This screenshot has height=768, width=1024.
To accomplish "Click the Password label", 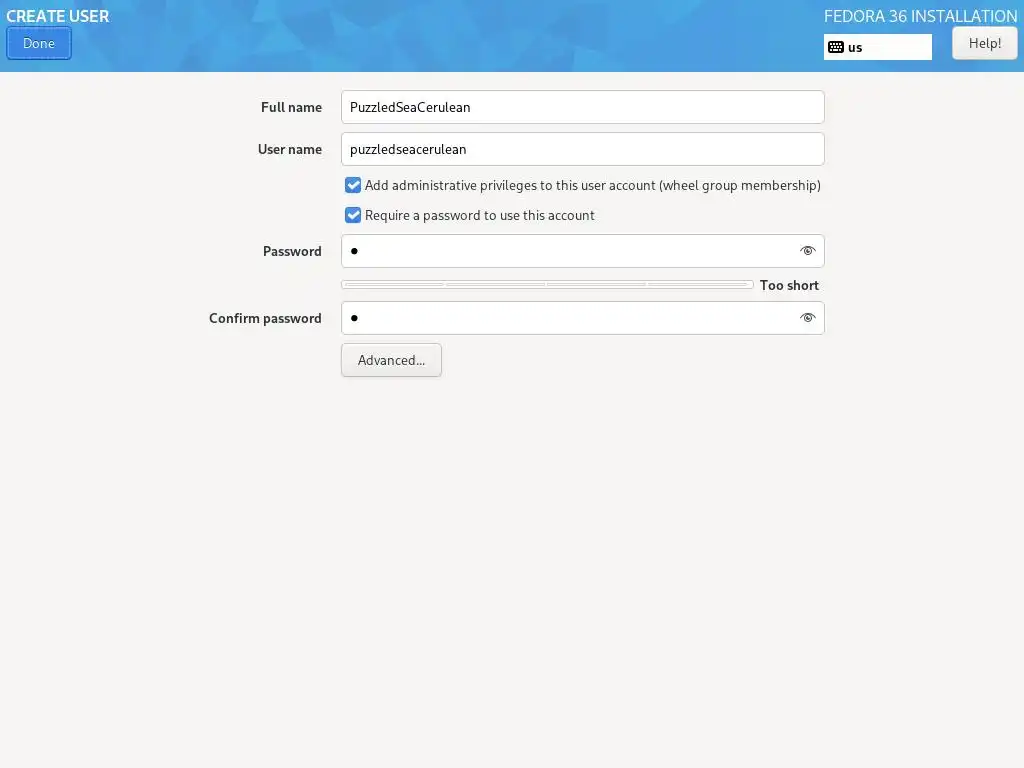I will pos(292,251).
